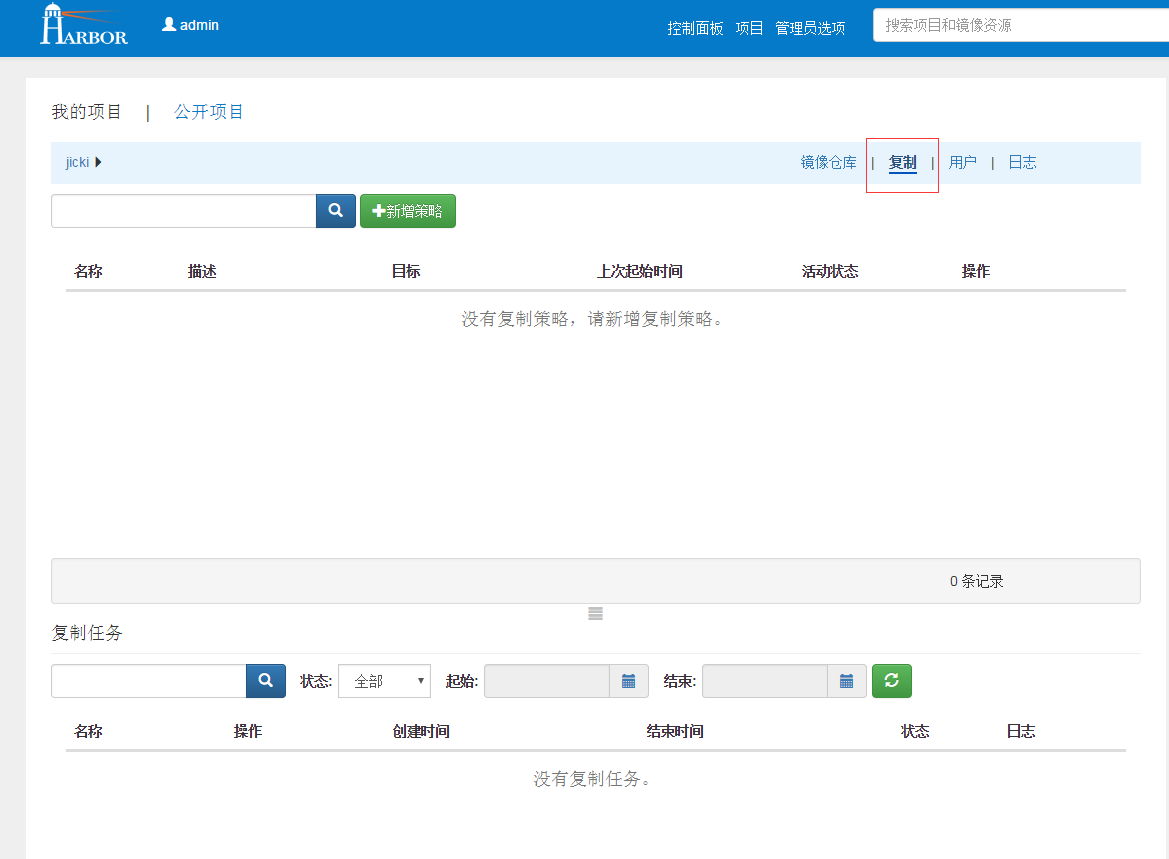Image resolution: width=1169 pixels, height=859 pixels.
Task: Expand the jicki project switcher arrow
Action: coord(98,162)
